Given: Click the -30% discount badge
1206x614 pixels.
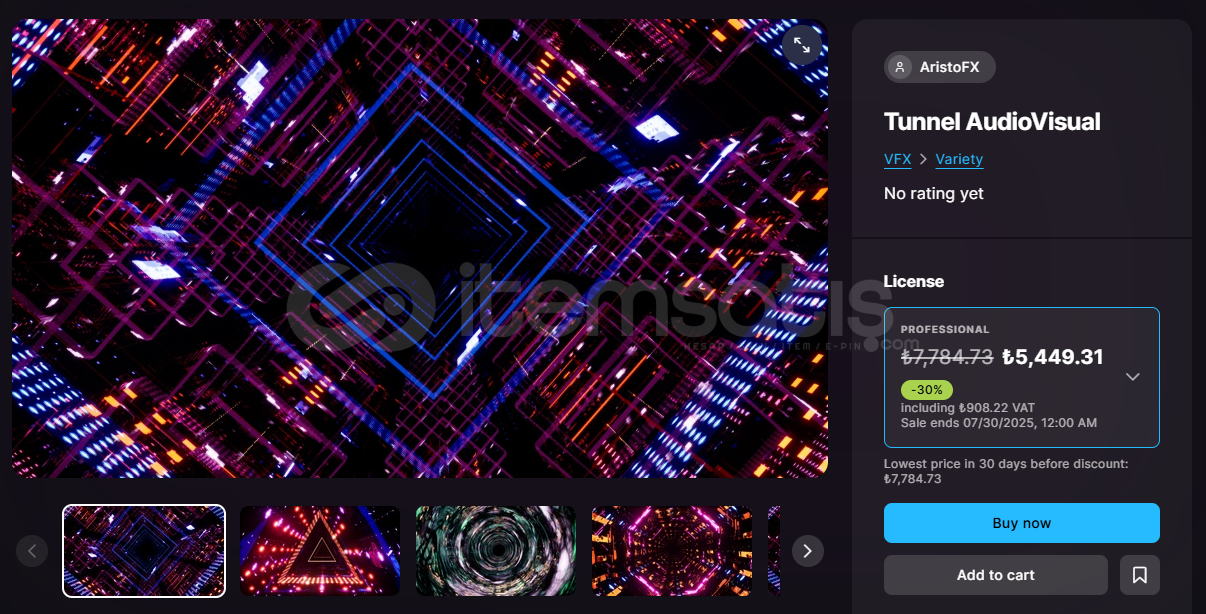Looking at the screenshot, I should [927, 390].
